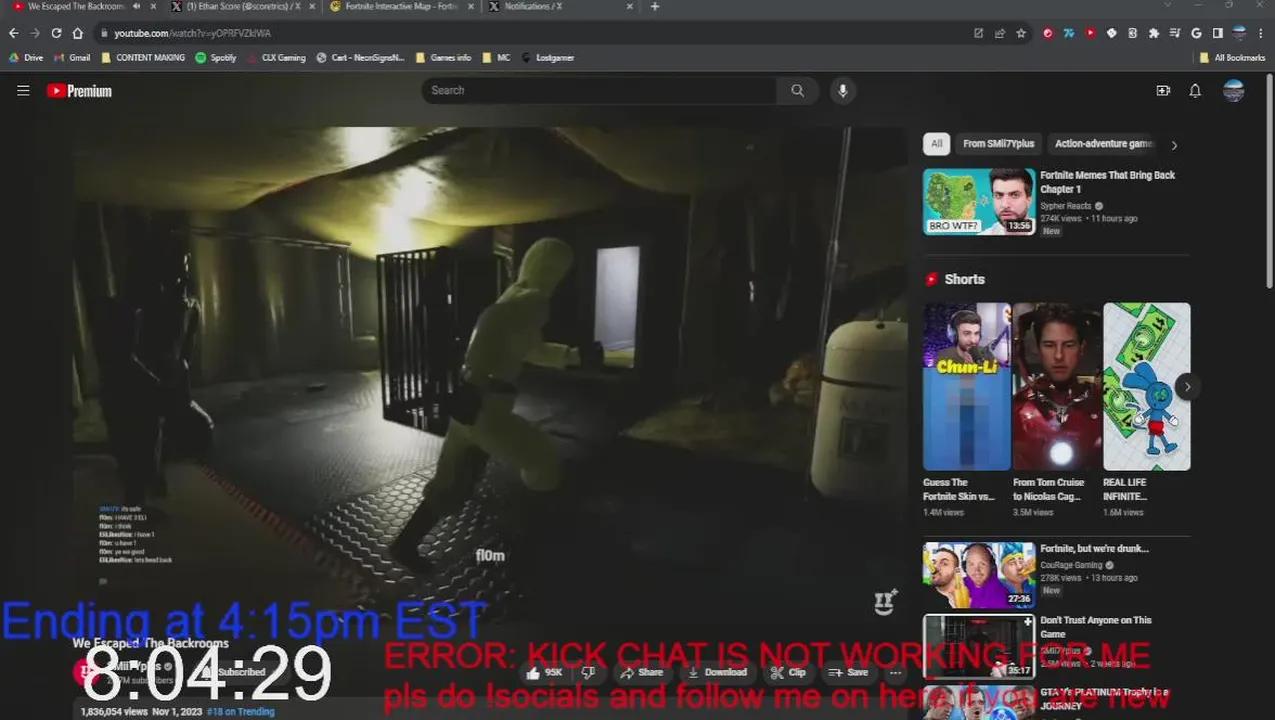Share this page from the address bar icon
1275x720 pixels.
point(999,33)
